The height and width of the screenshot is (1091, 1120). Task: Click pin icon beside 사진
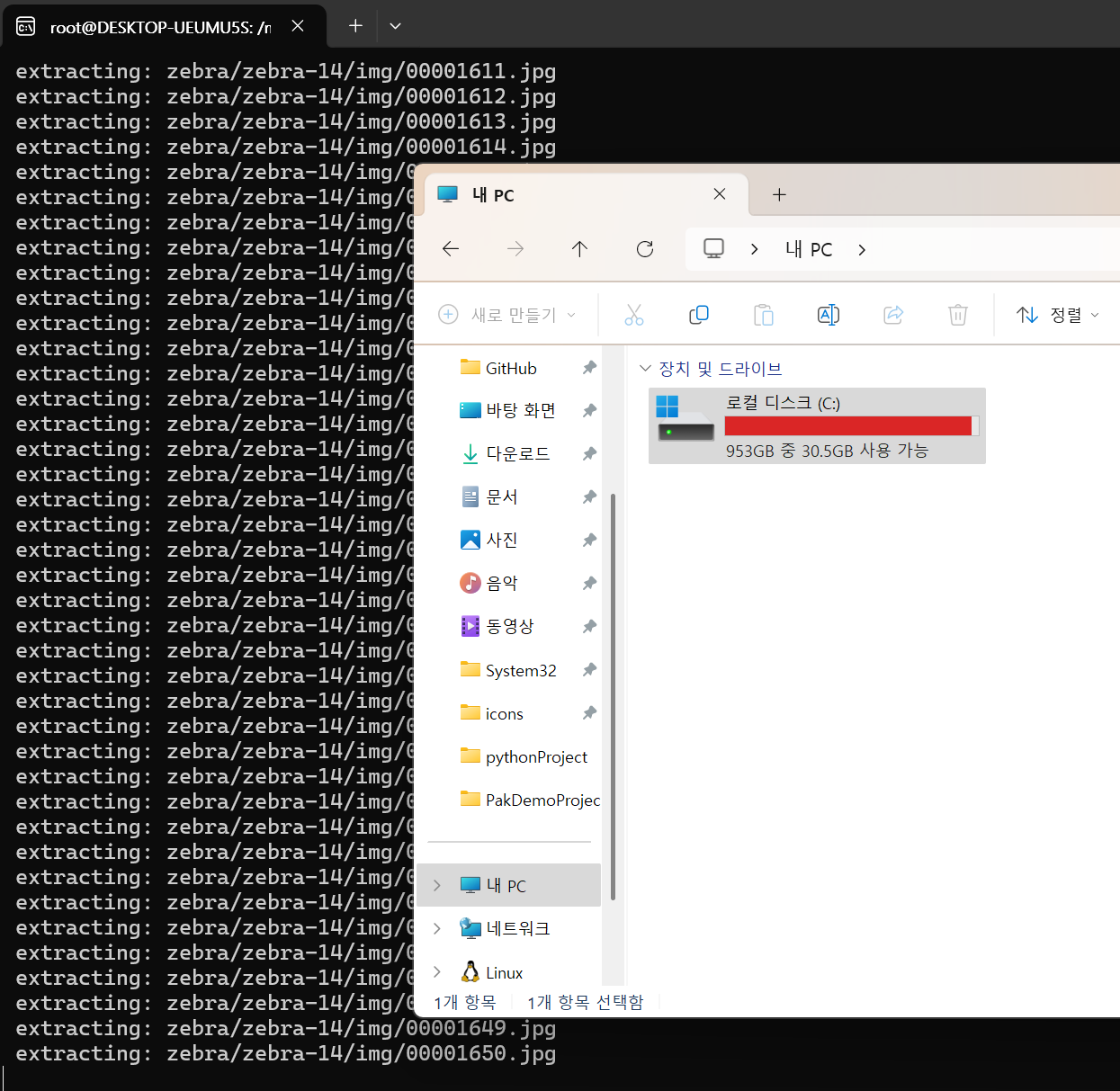point(589,541)
